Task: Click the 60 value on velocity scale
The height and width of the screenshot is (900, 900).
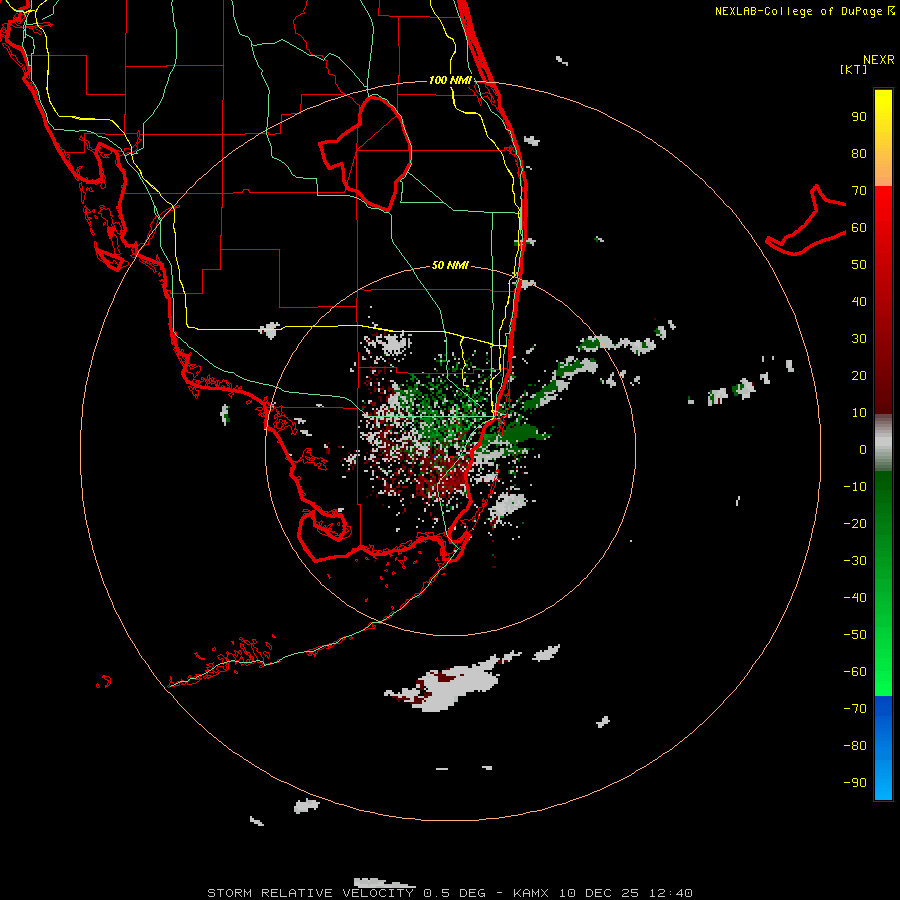Action: tap(859, 227)
